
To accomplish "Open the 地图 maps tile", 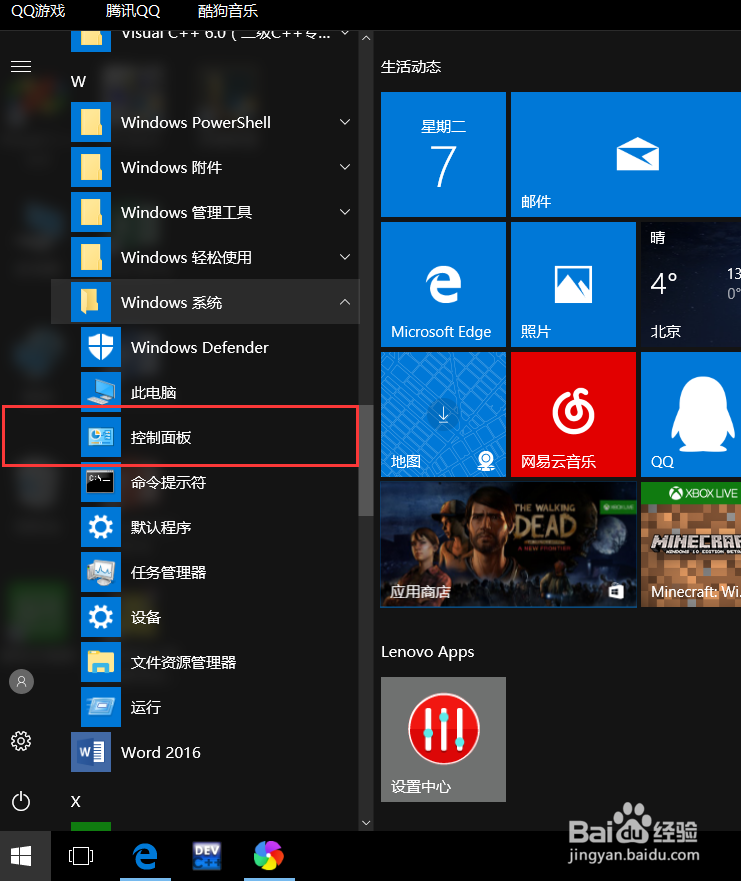I will (443, 415).
